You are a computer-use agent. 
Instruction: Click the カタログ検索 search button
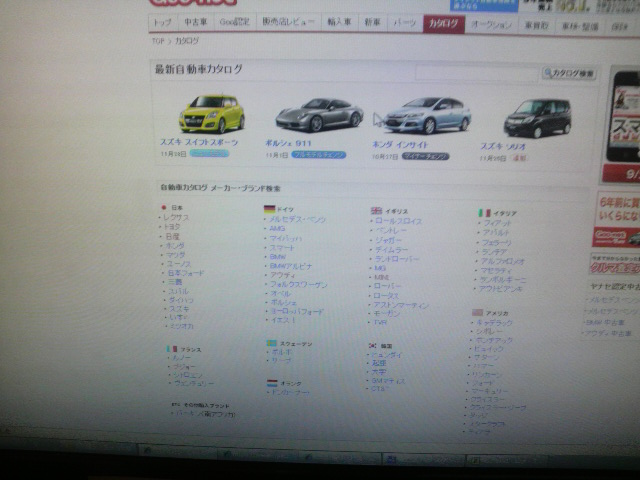(x=569, y=73)
